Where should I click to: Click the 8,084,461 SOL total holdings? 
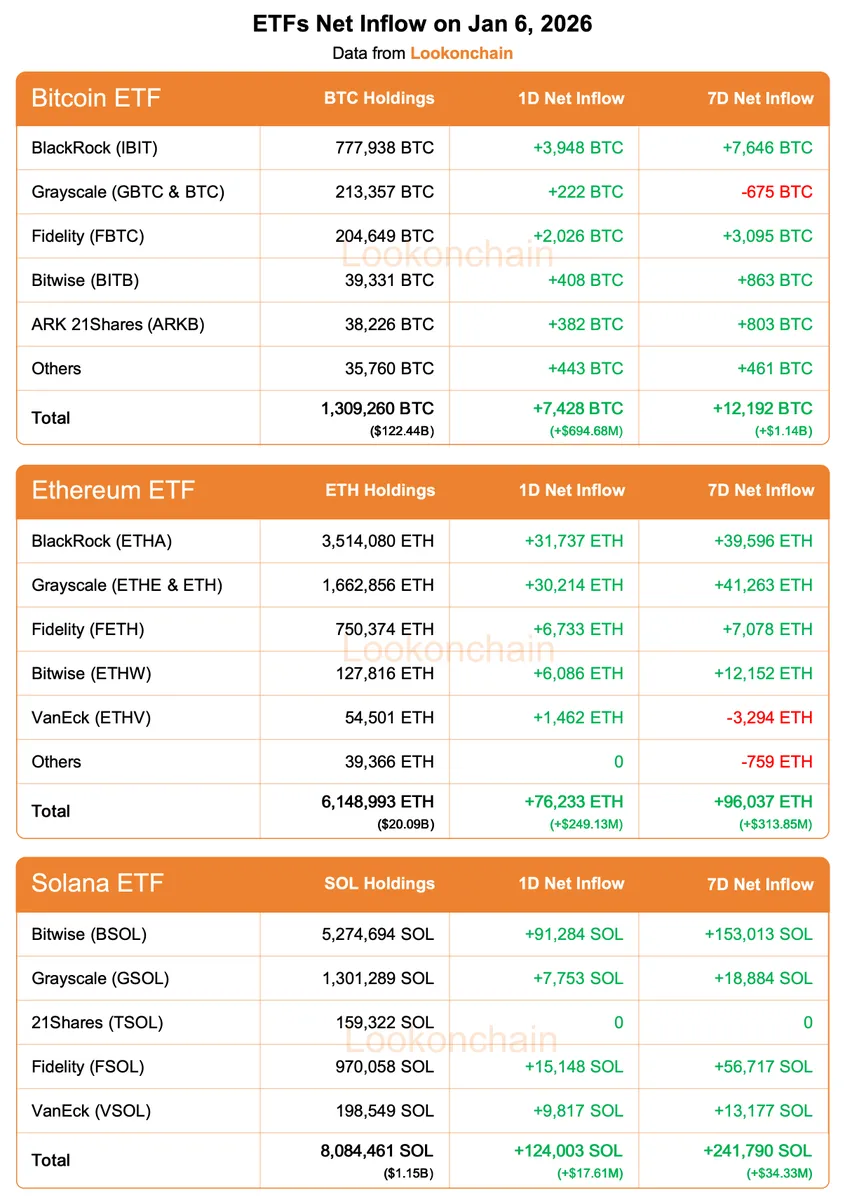(378, 1151)
